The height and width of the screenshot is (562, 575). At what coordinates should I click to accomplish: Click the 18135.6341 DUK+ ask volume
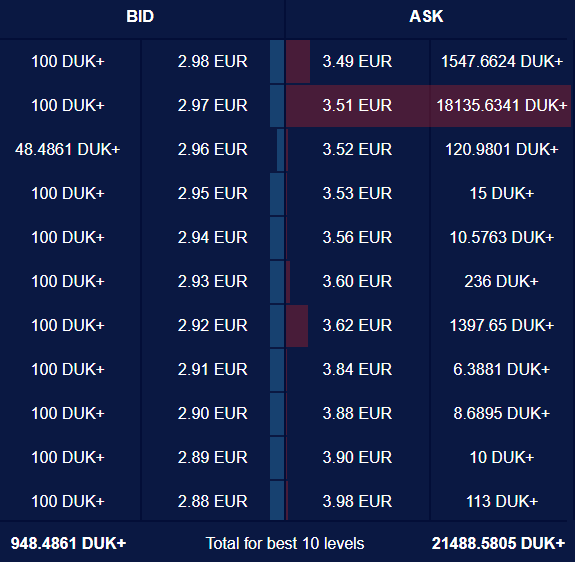tap(501, 106)
